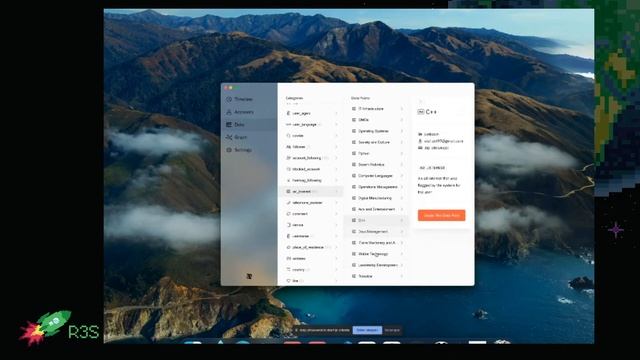Click the account_following category icon
The image size is (640, 360).
tap(288, 158)
